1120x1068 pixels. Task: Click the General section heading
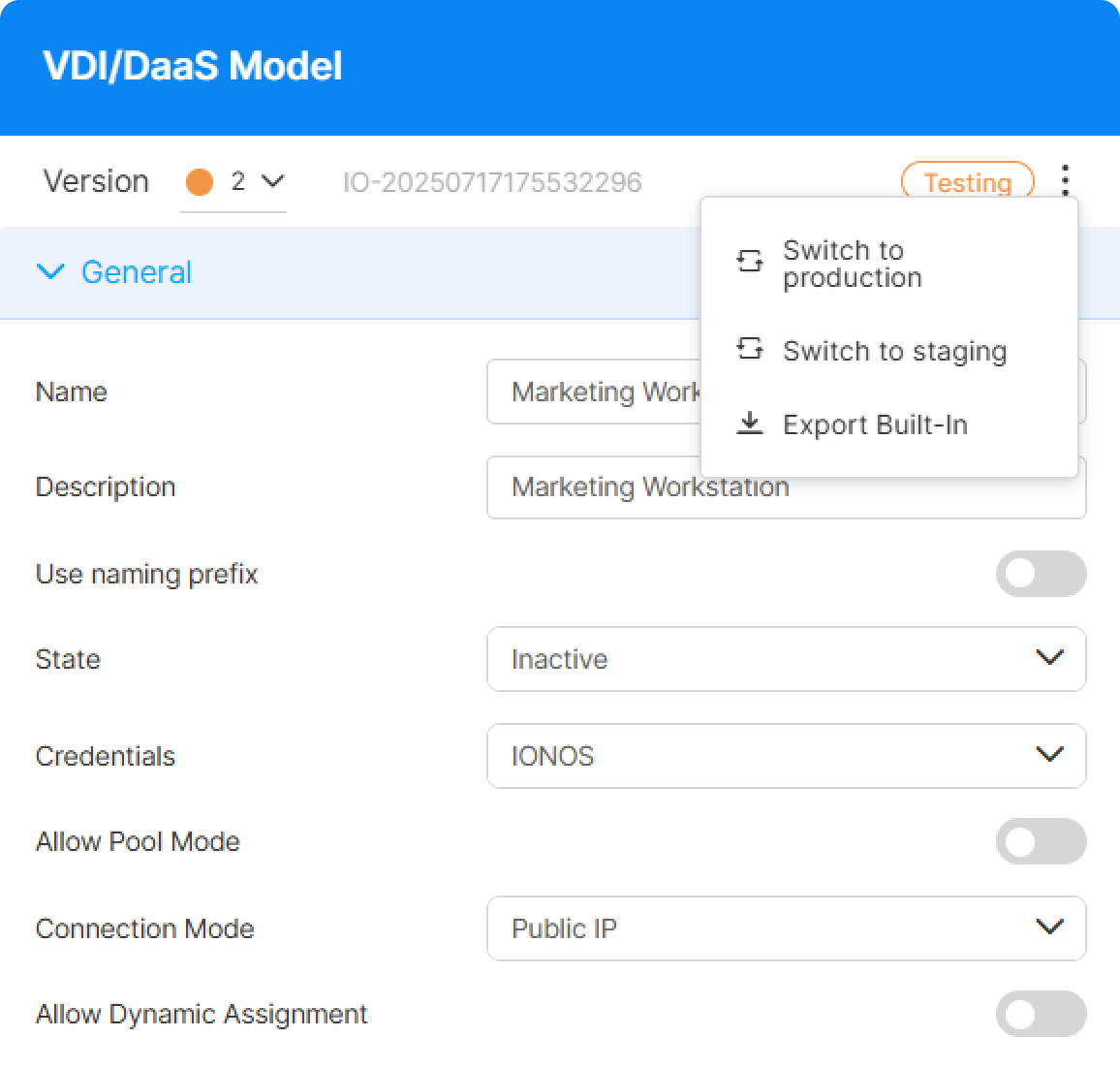click(x=137, y=272)
